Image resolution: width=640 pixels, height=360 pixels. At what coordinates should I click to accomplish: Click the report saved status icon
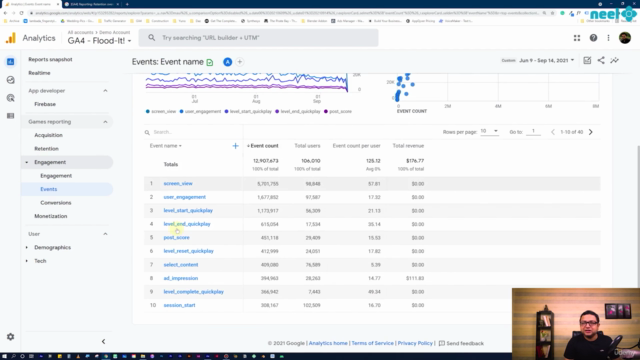pyautogui.click(x=210, y=62)
